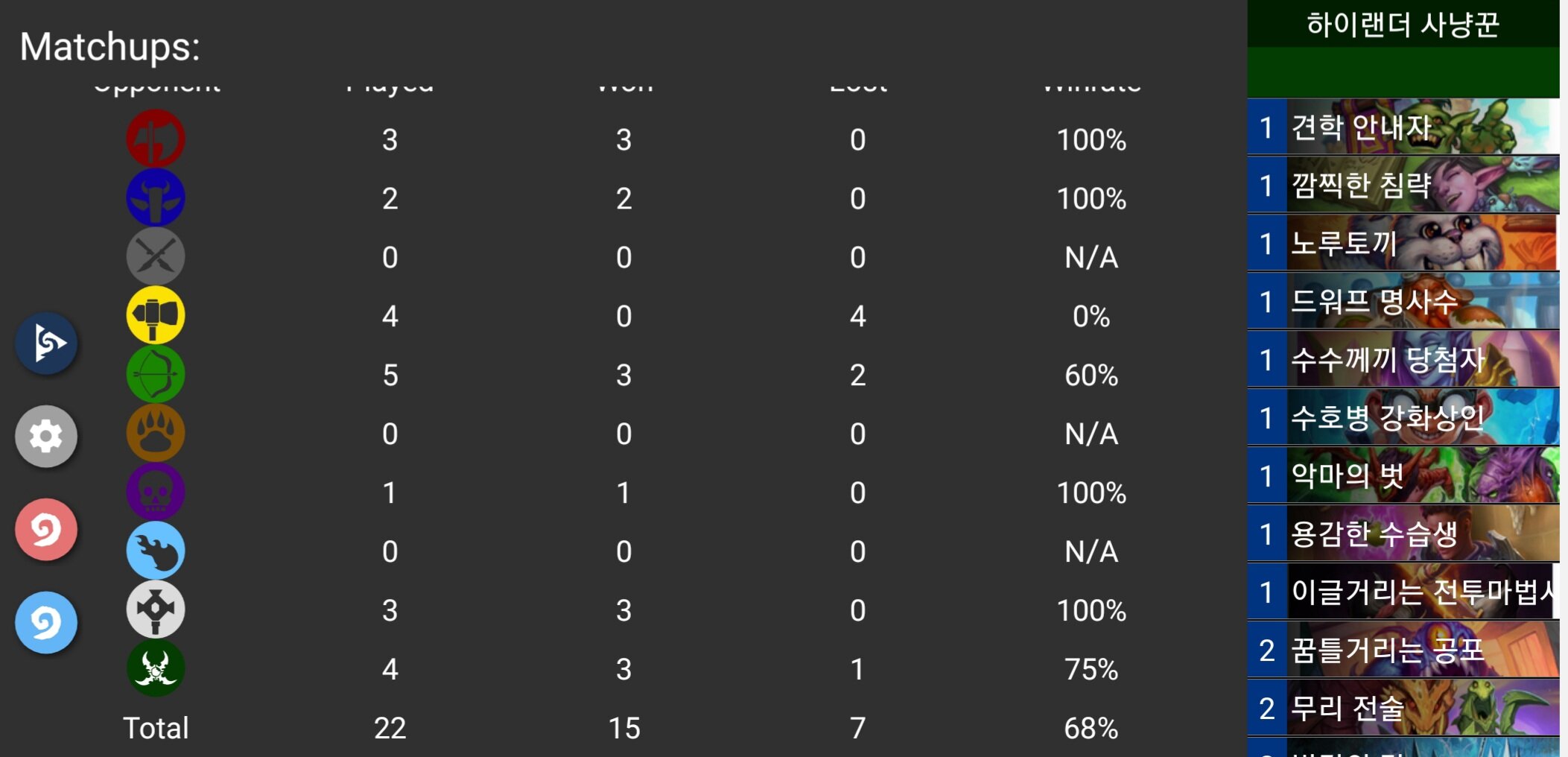Select the 악마의 벗 card entry
This screenshot has width=1568, height=757.
1403,475
